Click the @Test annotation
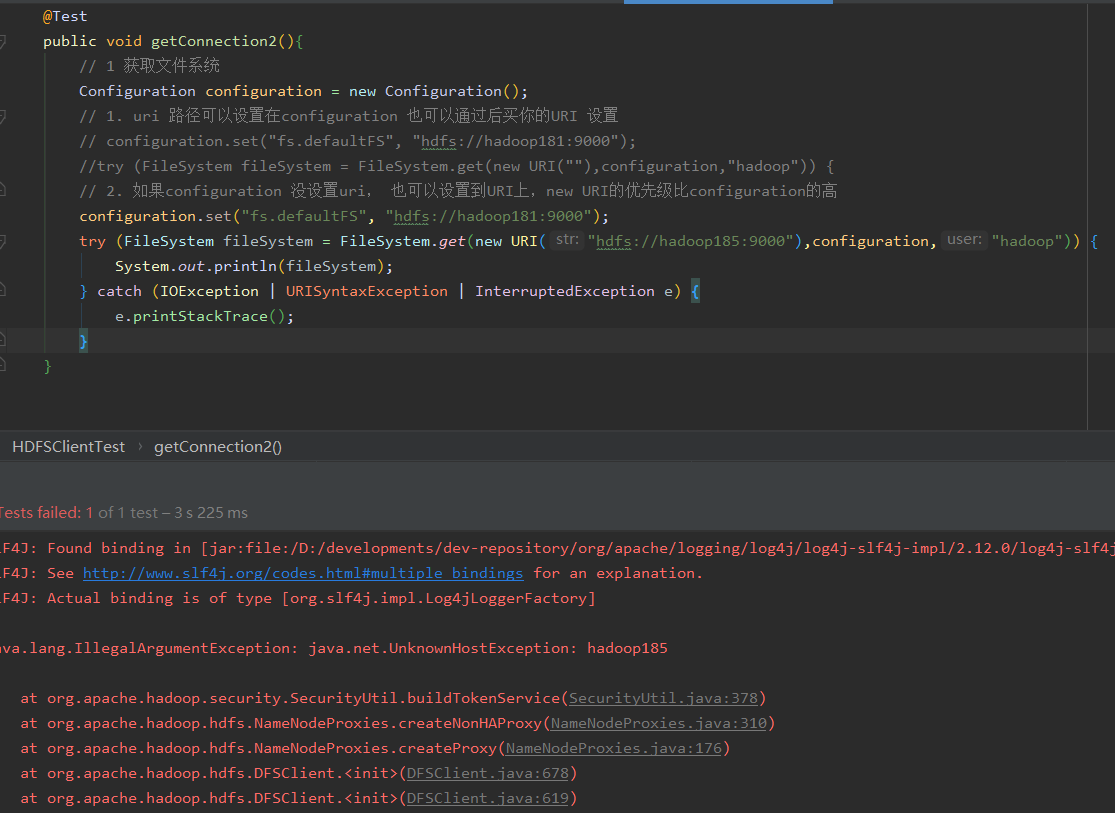 pos(65,16)
